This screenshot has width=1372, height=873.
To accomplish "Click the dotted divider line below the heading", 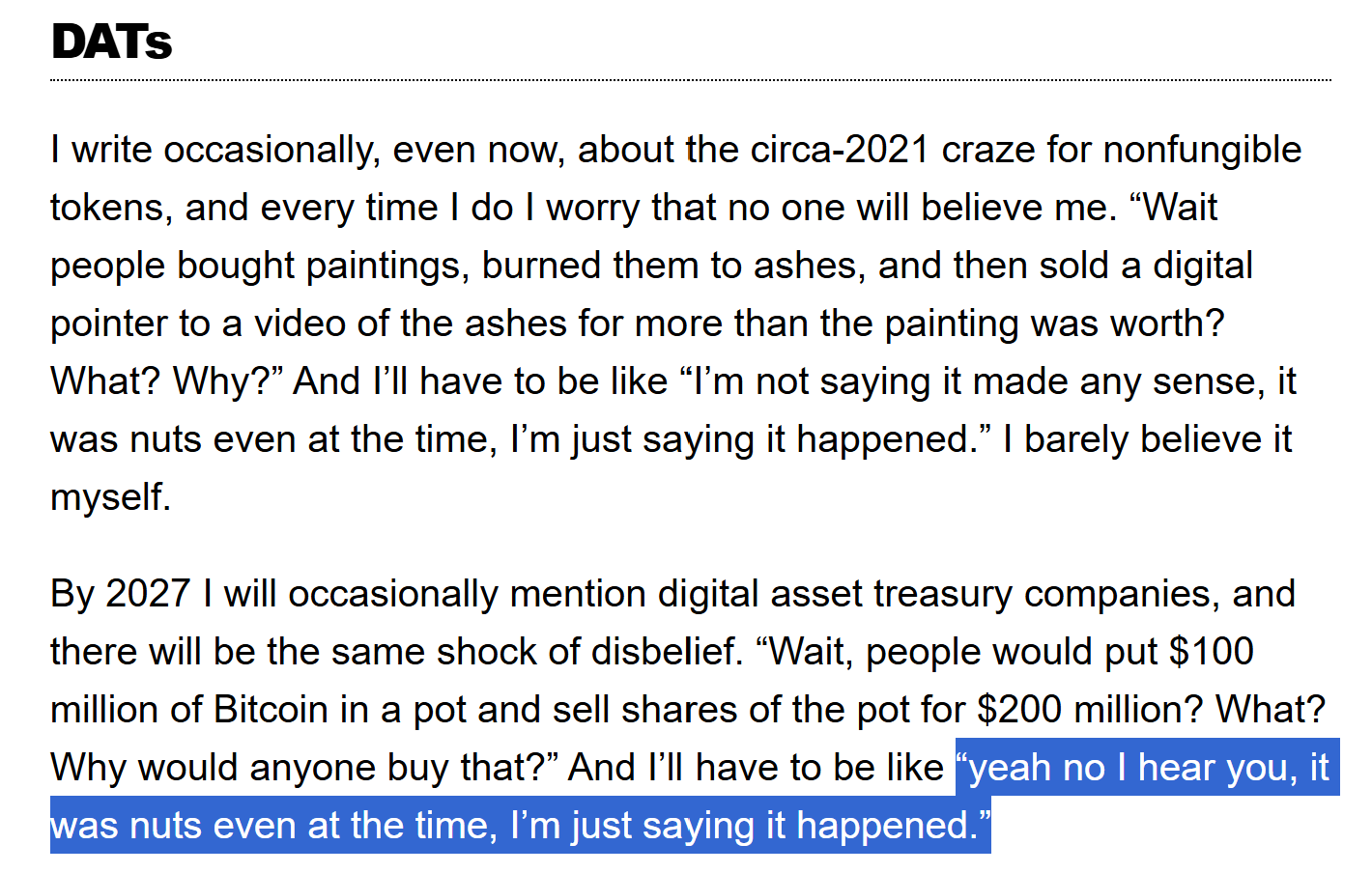I will (690, 80).
